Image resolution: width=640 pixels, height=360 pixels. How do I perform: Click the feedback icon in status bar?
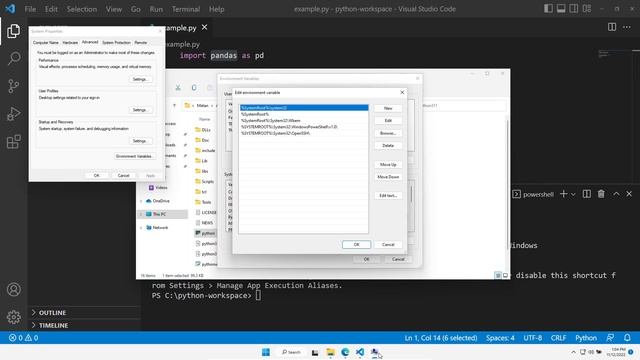tap(610, 338)
